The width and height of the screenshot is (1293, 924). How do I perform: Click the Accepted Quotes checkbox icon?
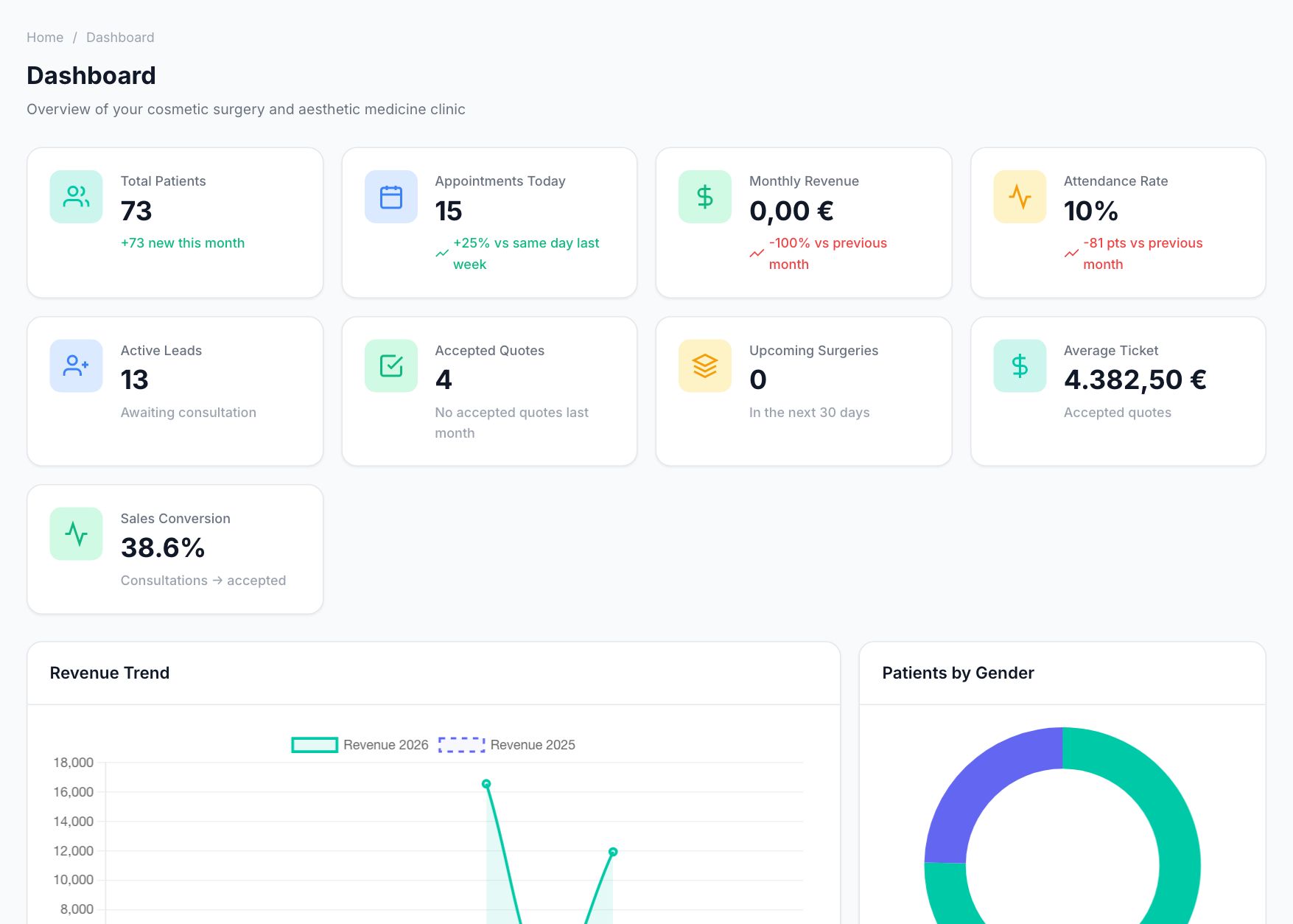click(x=390, y=365)
